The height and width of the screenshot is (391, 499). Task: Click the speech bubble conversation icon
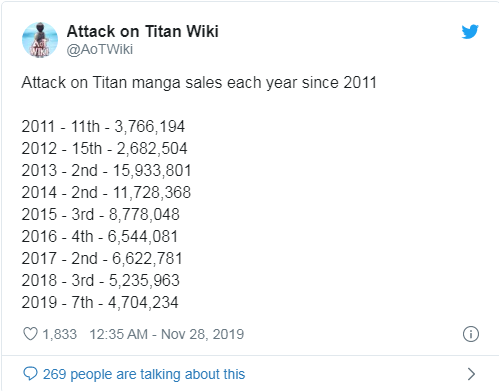tap(30, 374)
